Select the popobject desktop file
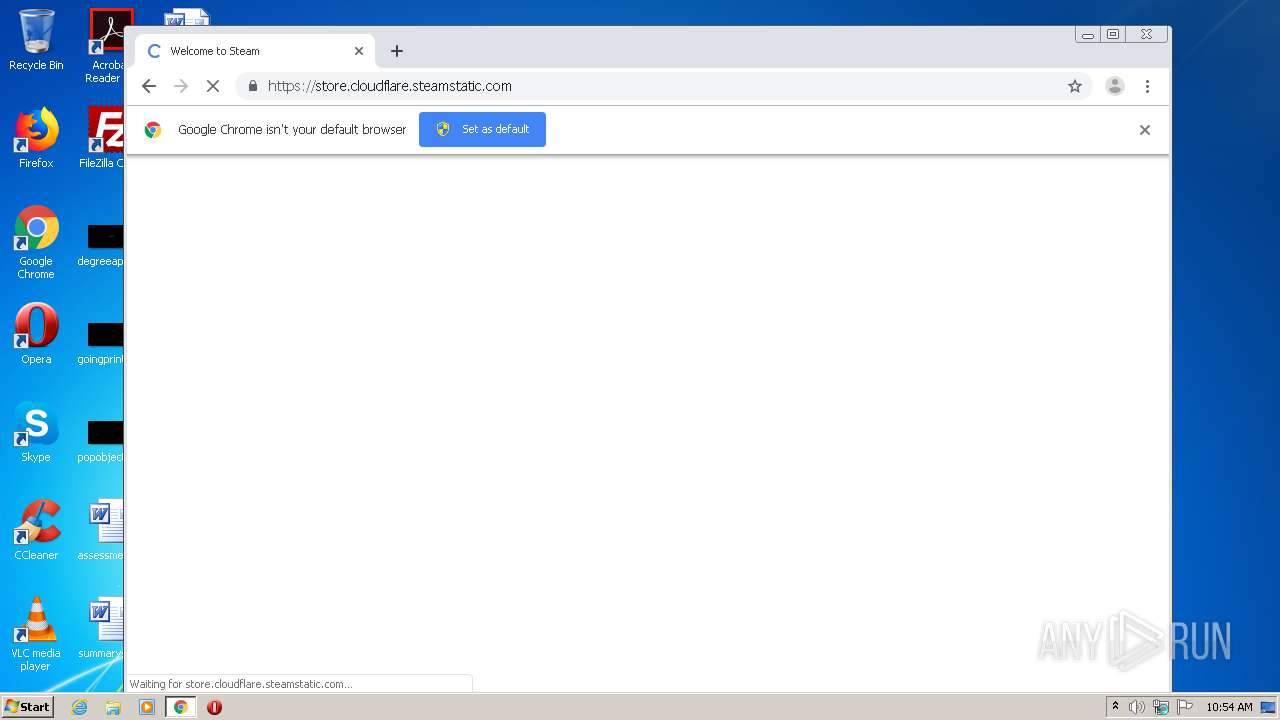1280x720 pixels. [102, 442]
